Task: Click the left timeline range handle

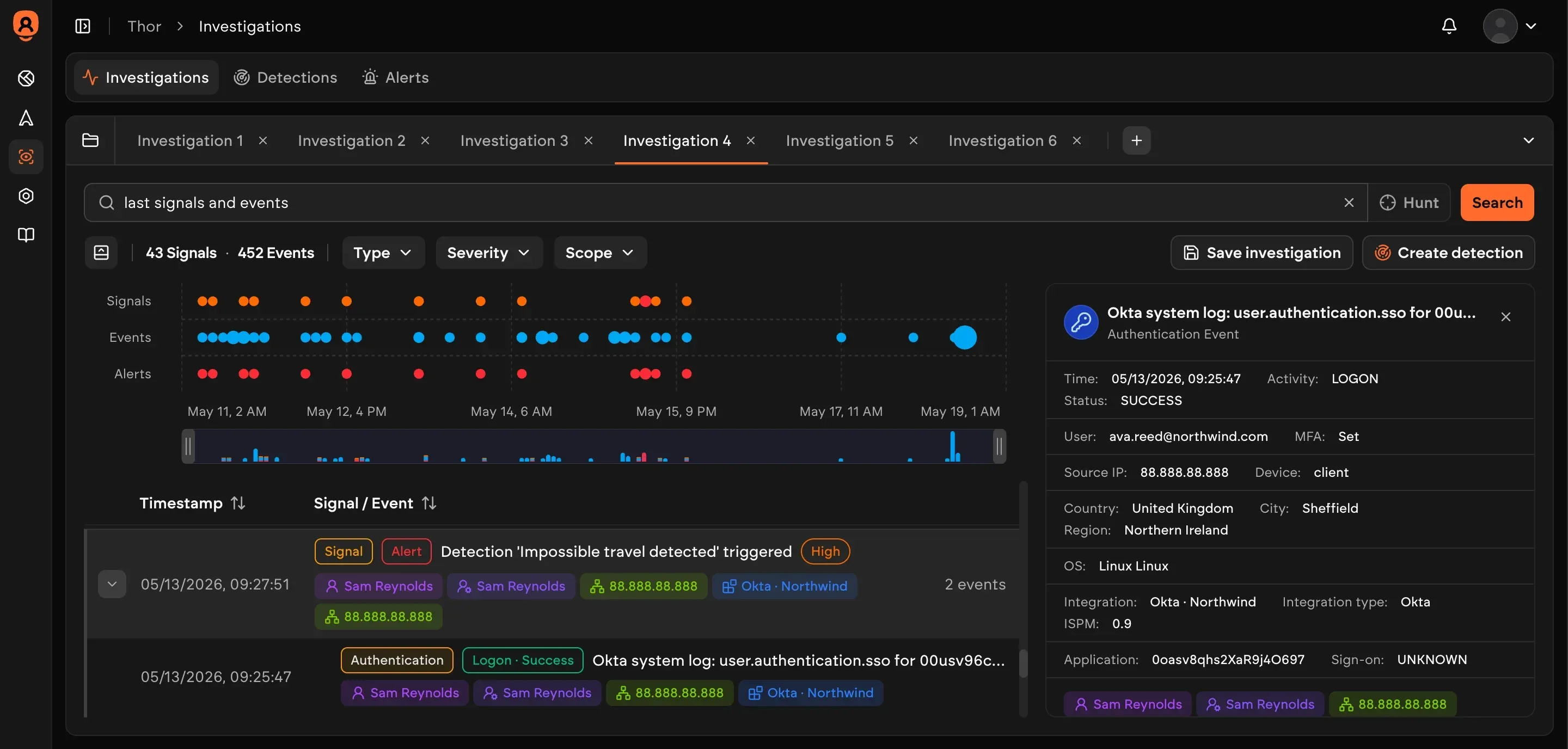Action: (188, 446)
